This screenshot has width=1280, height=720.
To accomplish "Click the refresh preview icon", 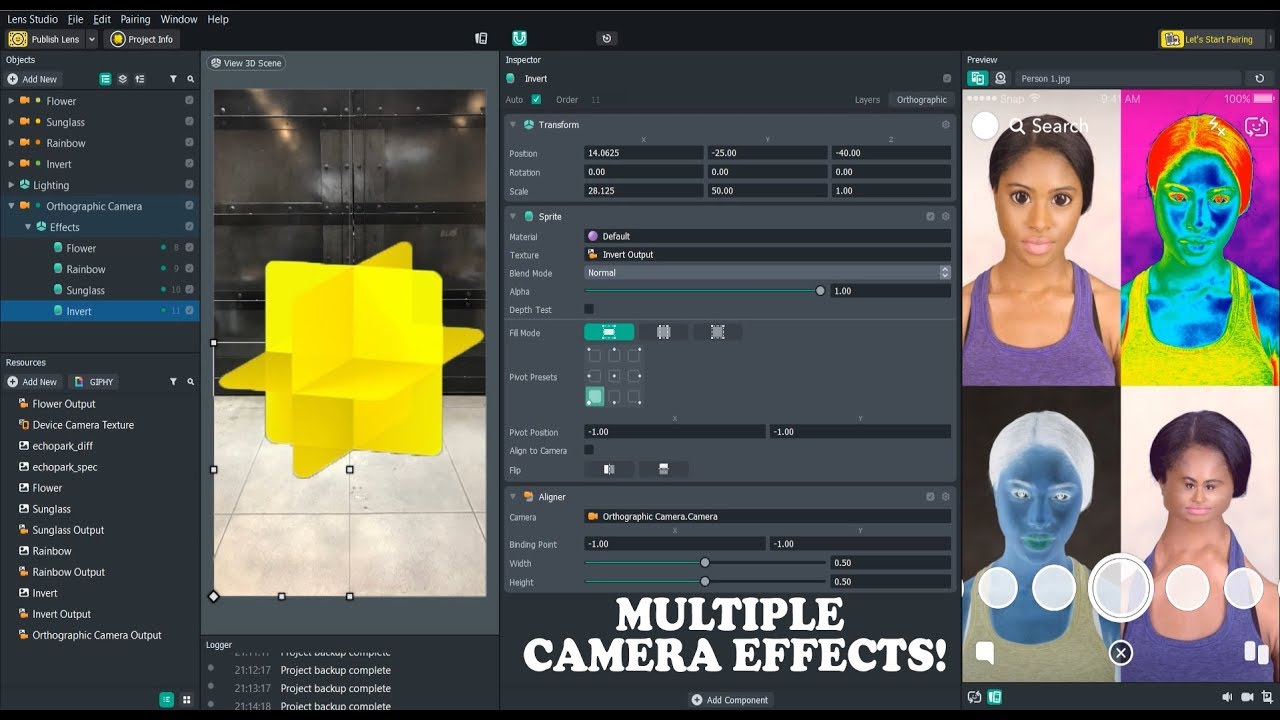I will (1260, 78).
